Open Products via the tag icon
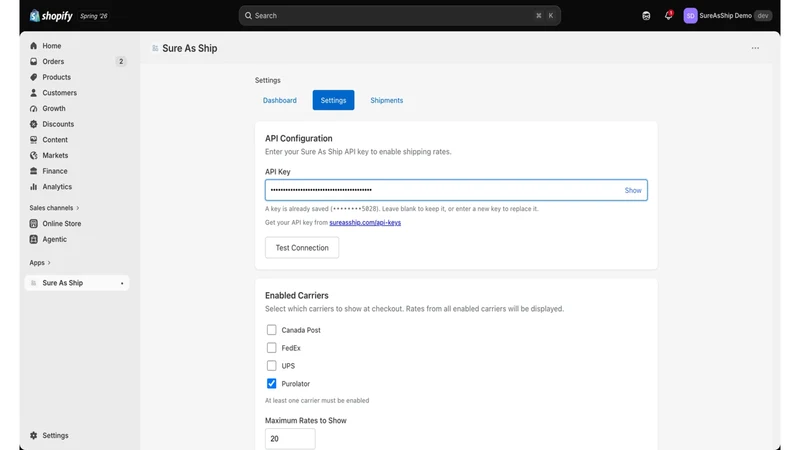The height and width of the screenshot is (450, 800). click(x=34, y=77)
